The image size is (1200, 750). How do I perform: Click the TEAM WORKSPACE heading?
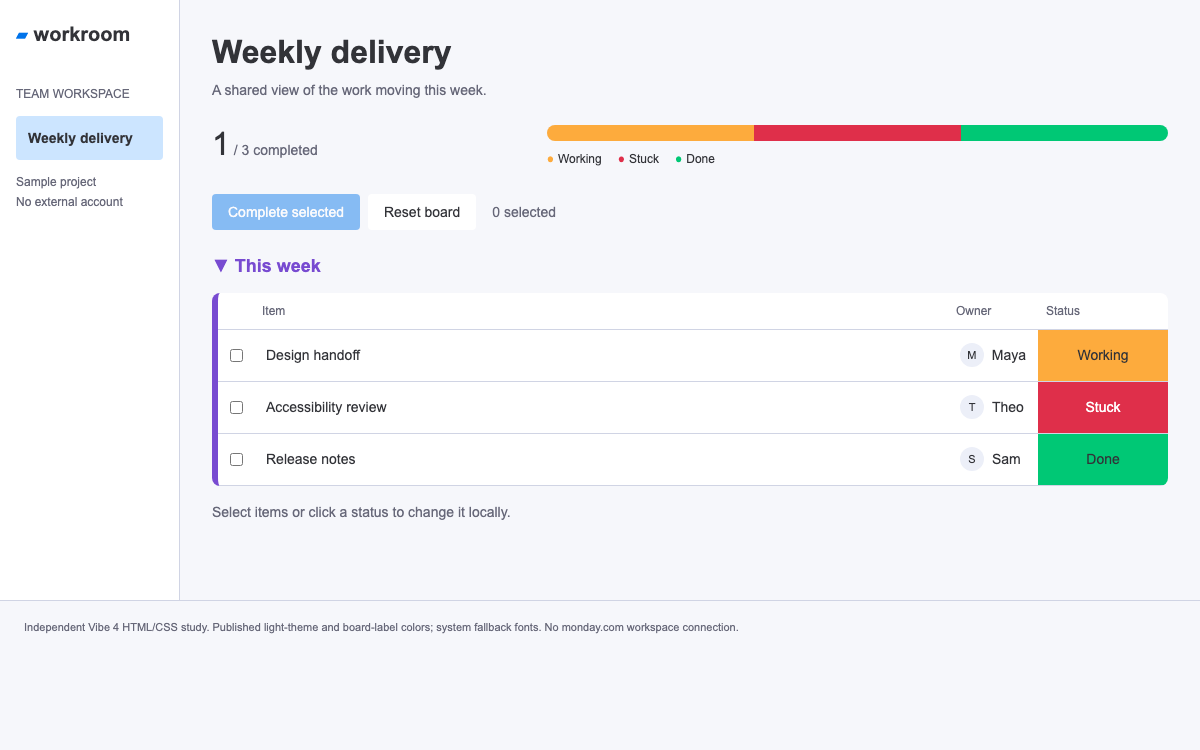73,94
